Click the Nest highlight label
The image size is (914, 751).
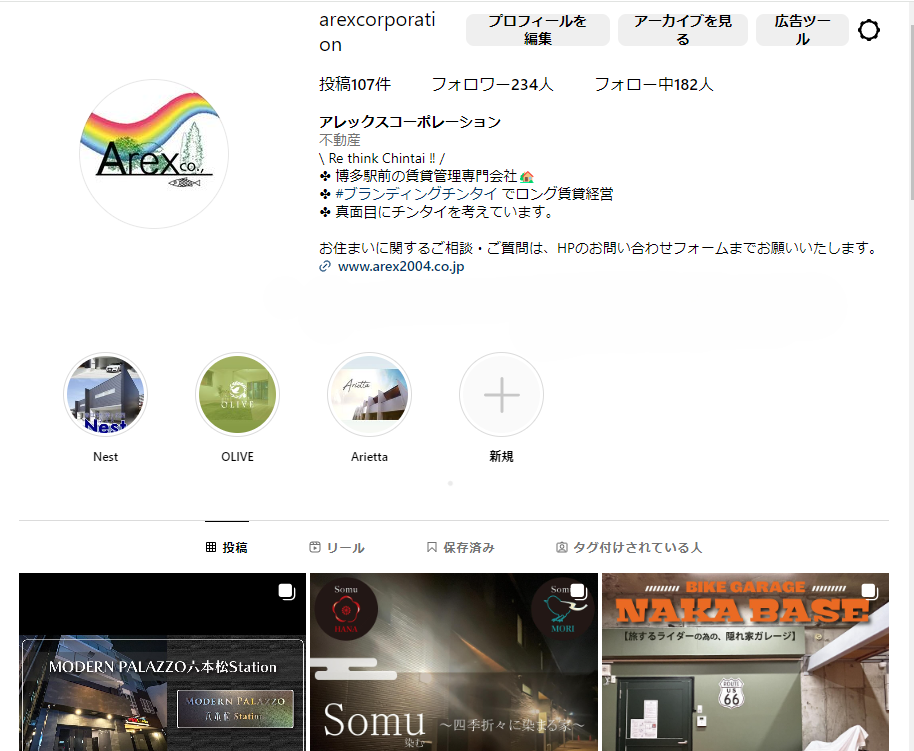coord(106,457)
